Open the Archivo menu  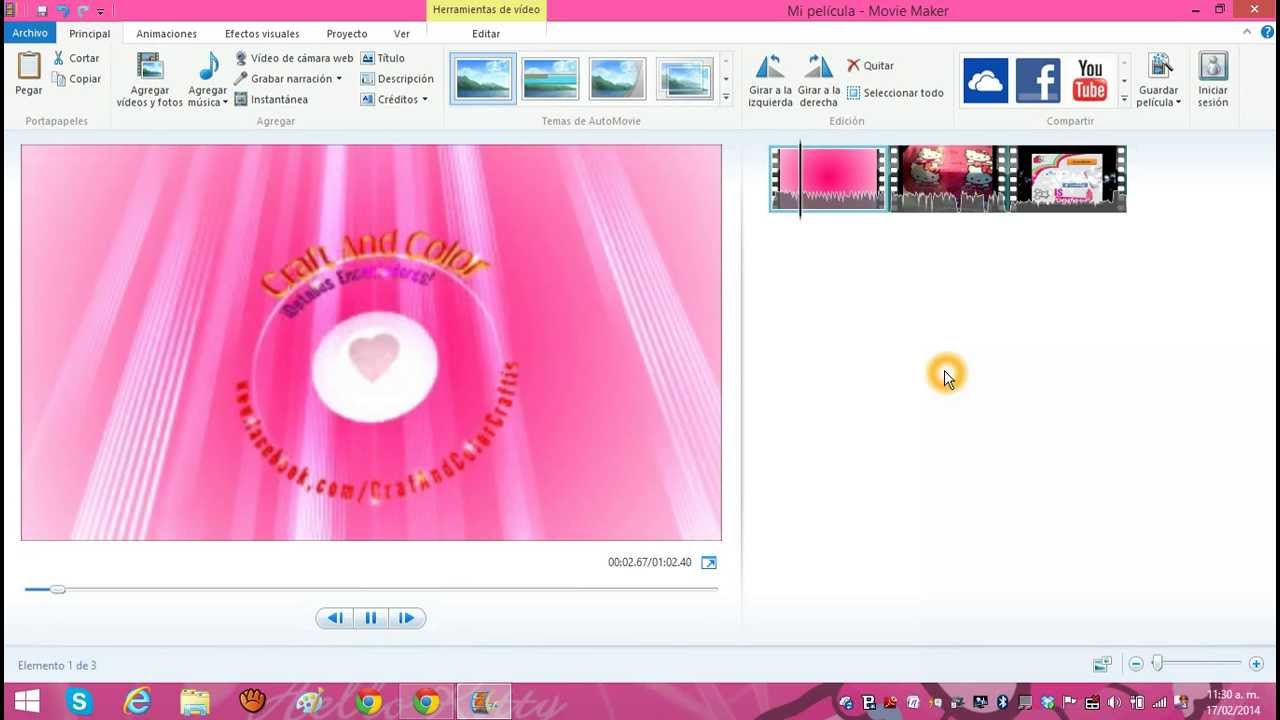(x=30, y=33)
